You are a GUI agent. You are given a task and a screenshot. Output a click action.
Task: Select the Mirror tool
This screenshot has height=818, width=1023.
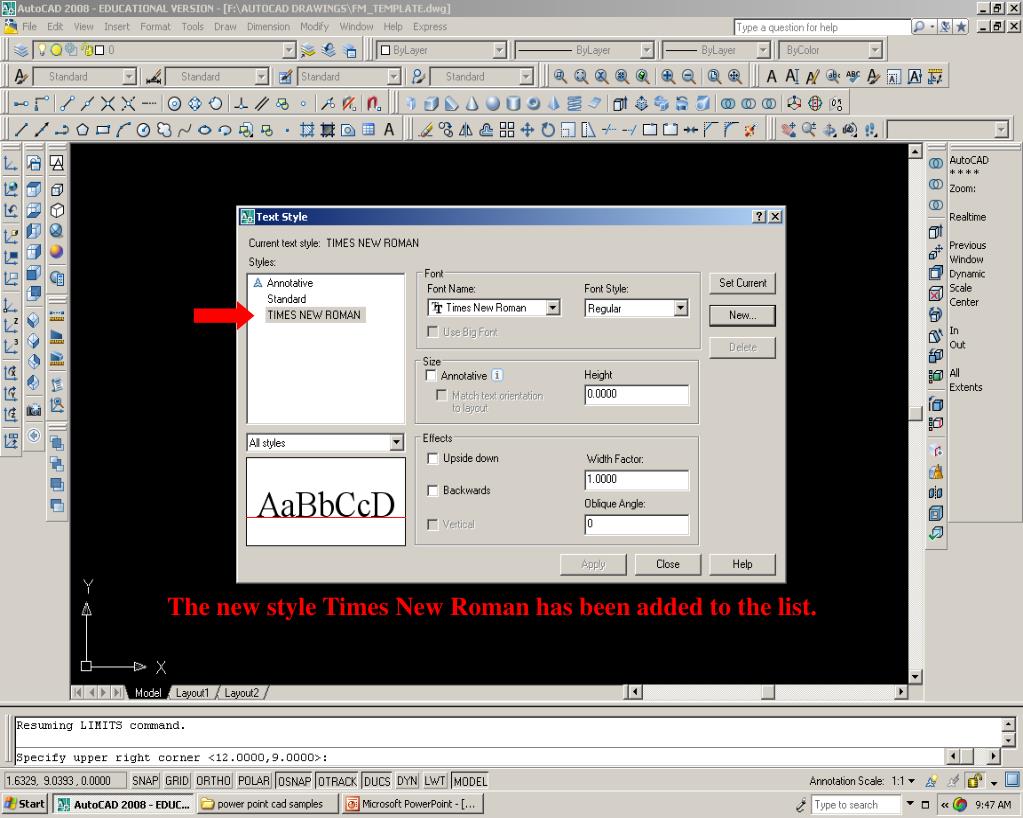click(466, 130)
